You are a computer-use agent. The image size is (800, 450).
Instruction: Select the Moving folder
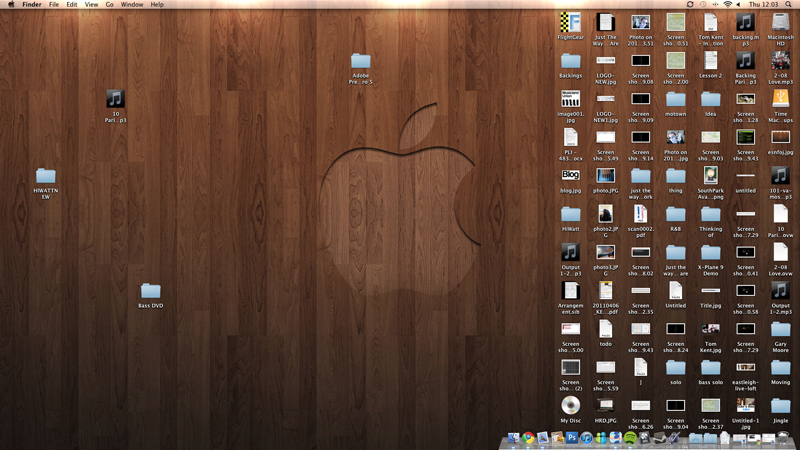click(781, 367)
